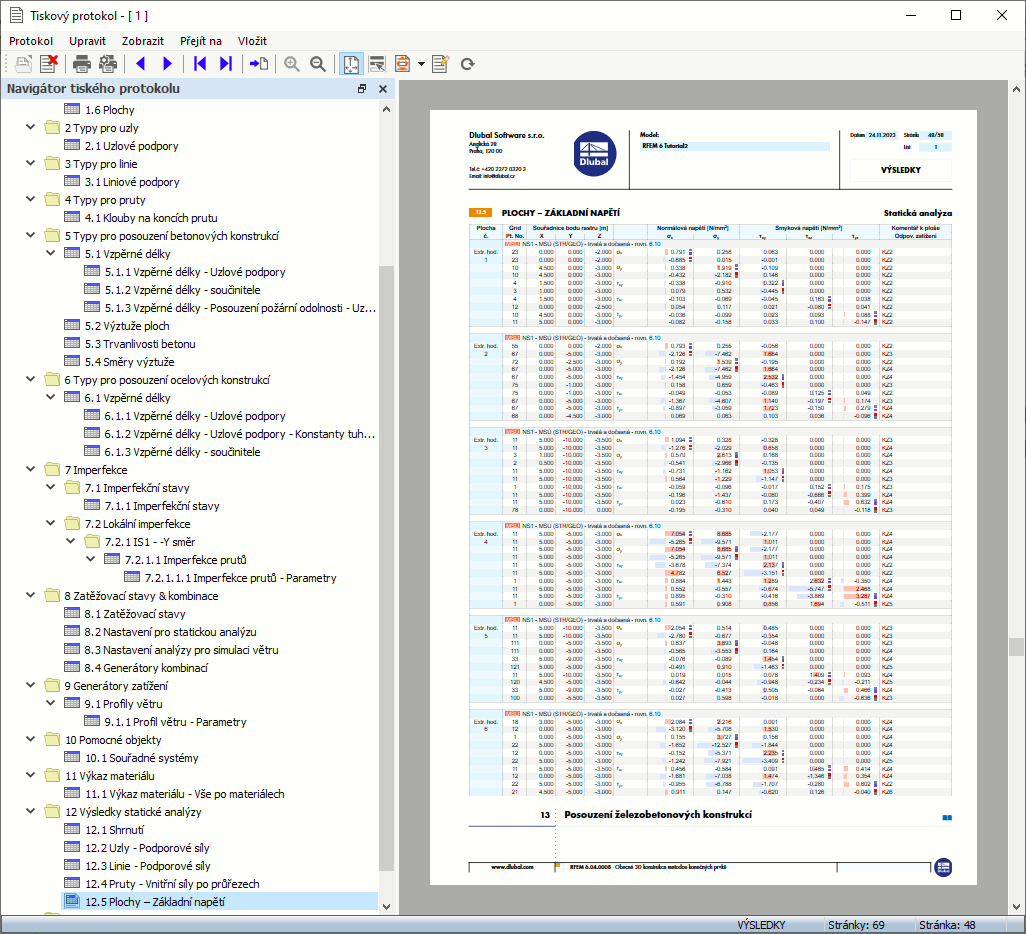Click the zoom in magnifier icon
The width and height of the screenshot is (1026, 934).
pos(292,63)
